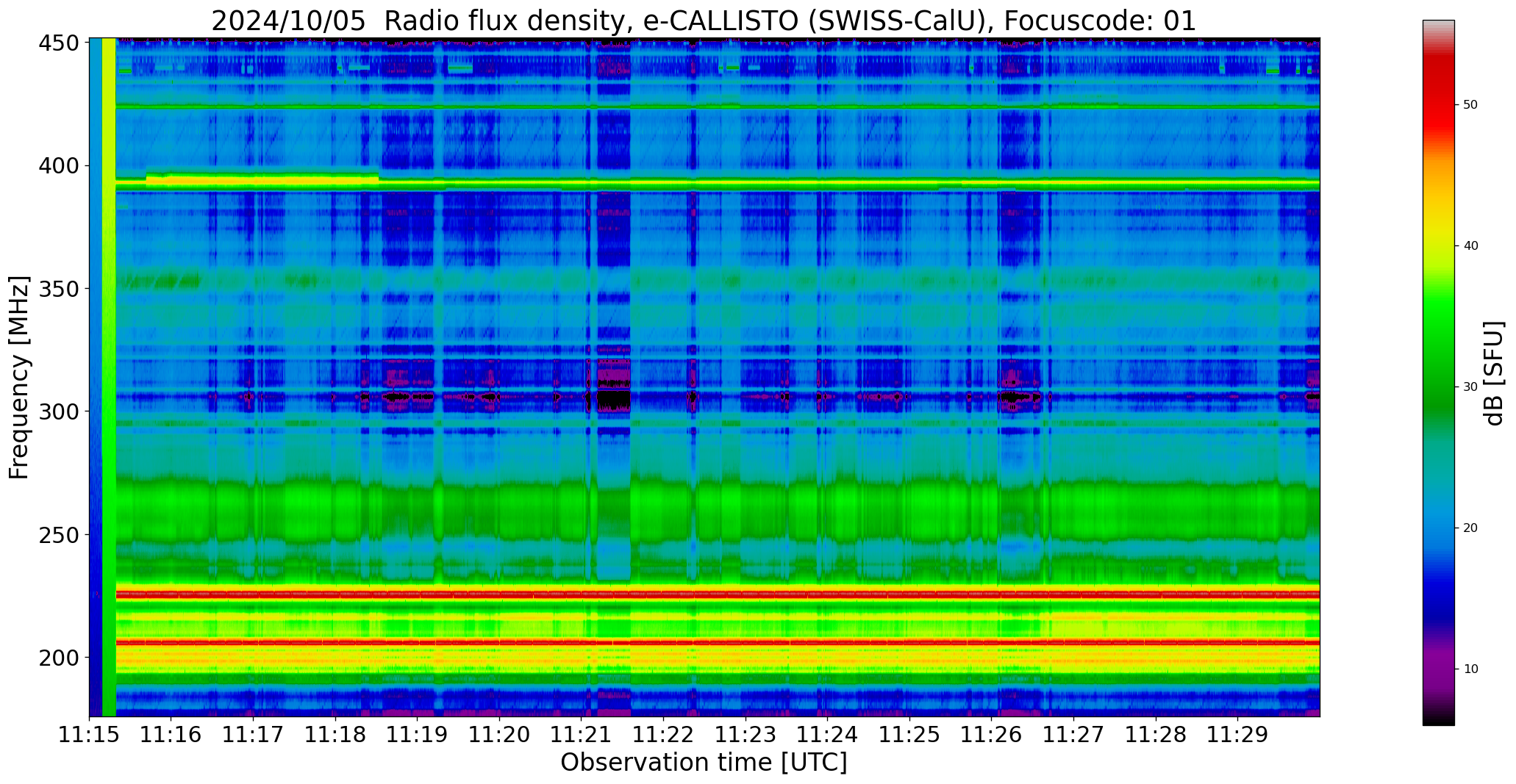Click the 11:16 time tick label

(x=171, y=734)
